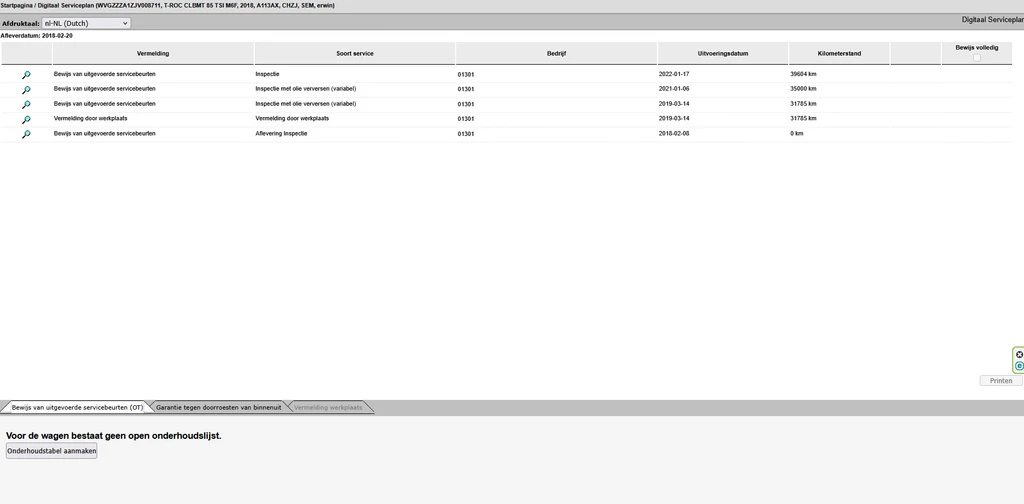Click magnifier icon for the 35000 km service entry
The image size is (1024, 504).
coord(26,90)
